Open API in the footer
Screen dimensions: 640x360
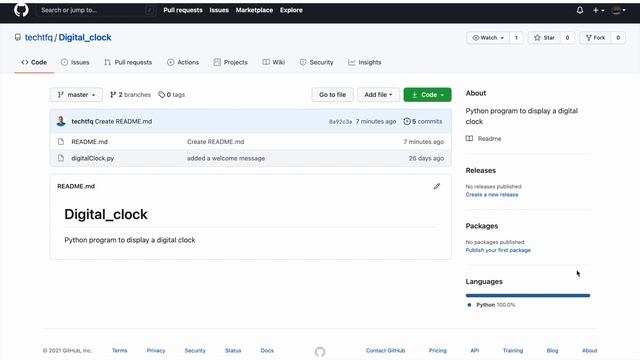click(475, 351)
